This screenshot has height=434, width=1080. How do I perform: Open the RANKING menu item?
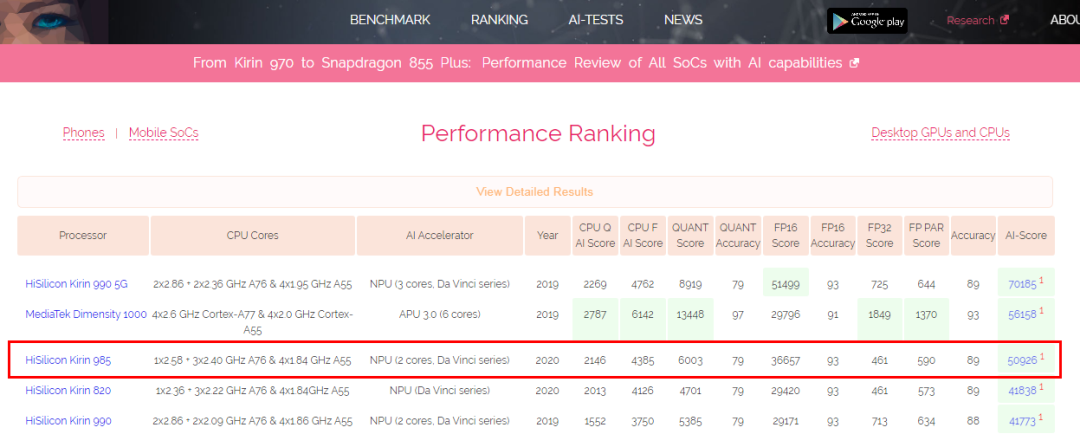click(x=499, y=20)
